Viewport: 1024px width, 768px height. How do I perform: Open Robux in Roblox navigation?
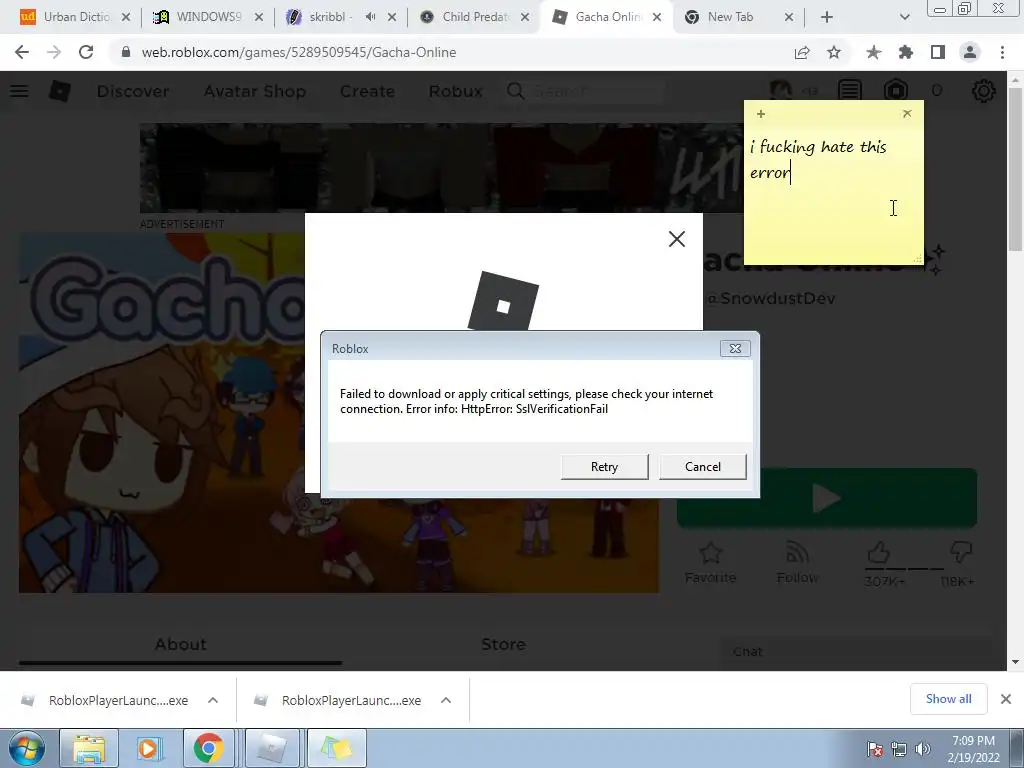click(x=455, y=91)
